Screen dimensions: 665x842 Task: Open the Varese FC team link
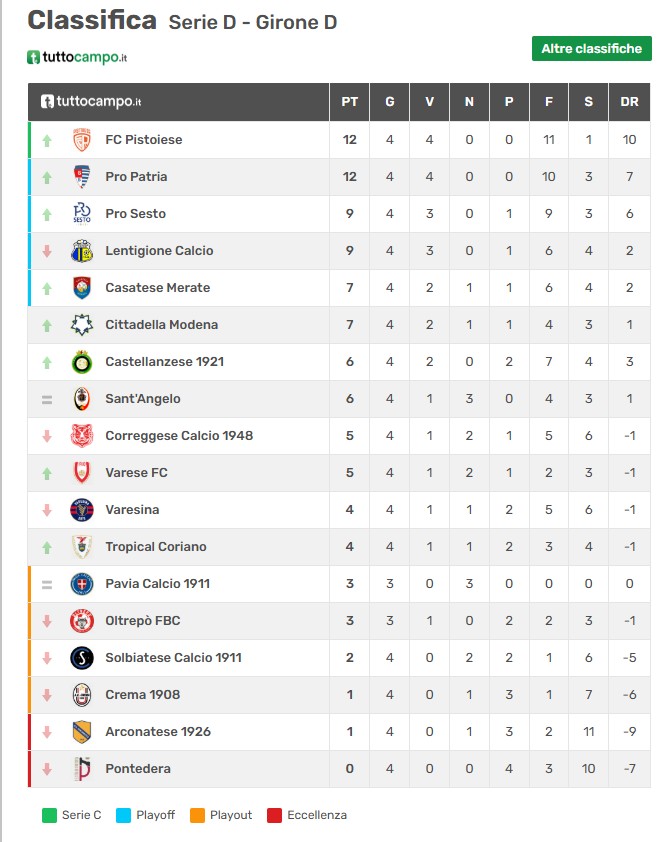[136, 473]
